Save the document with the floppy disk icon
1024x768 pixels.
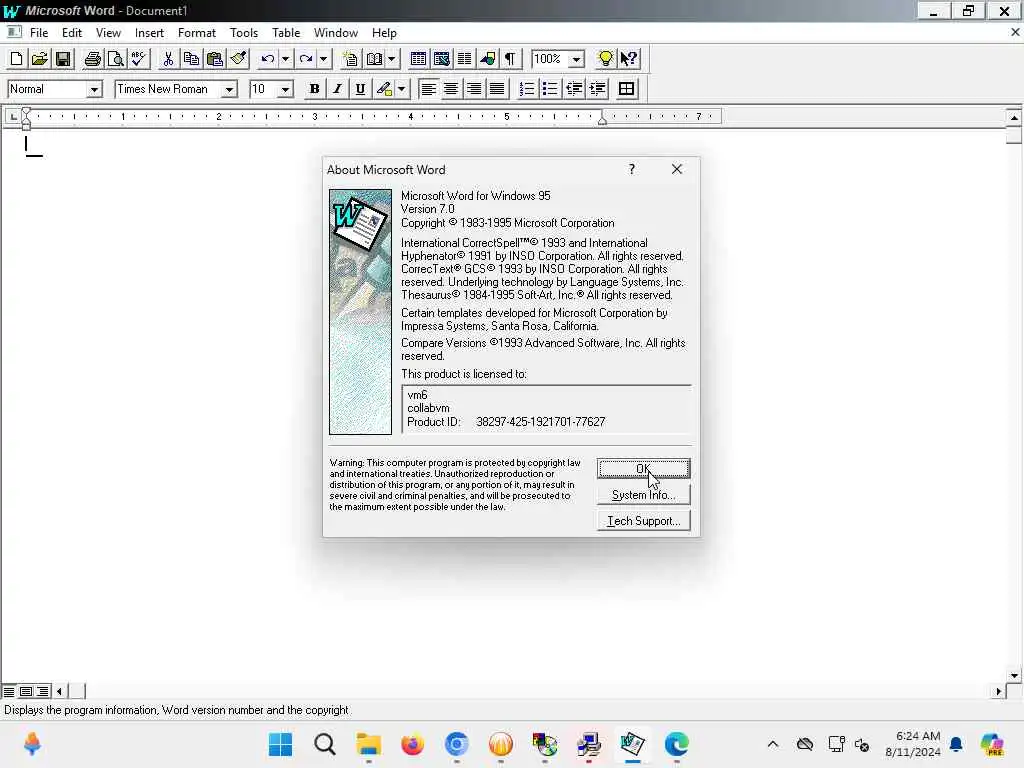pyautogui.click(x=63, y=59)
